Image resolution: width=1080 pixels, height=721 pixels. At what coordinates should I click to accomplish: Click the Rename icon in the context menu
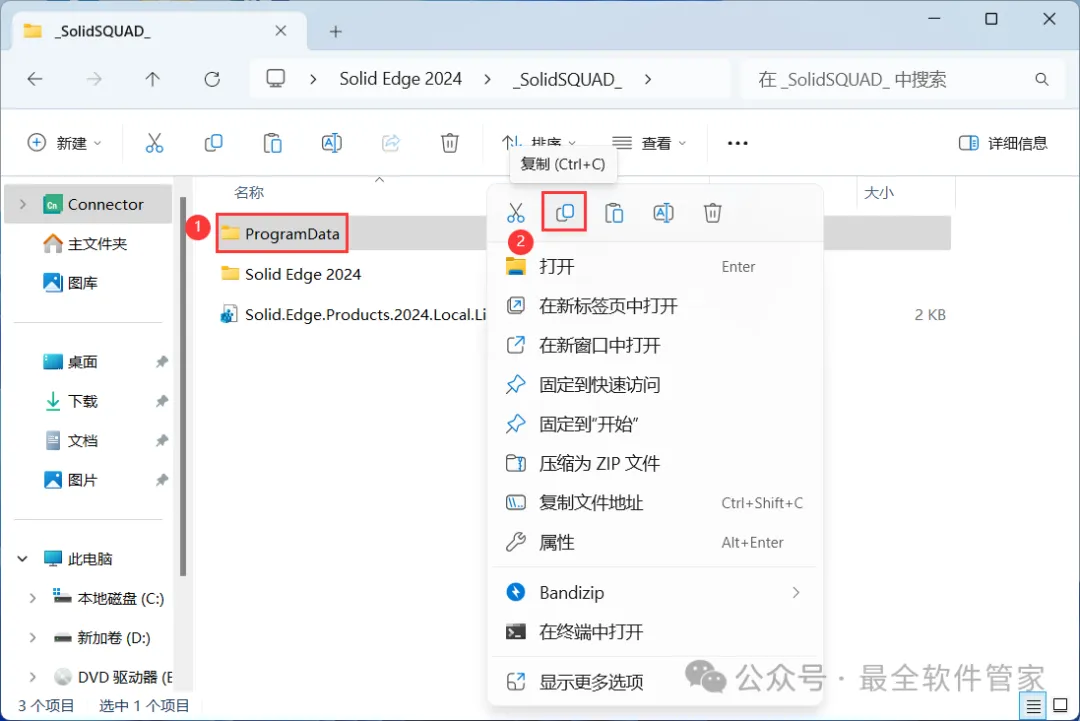(663, 213)
